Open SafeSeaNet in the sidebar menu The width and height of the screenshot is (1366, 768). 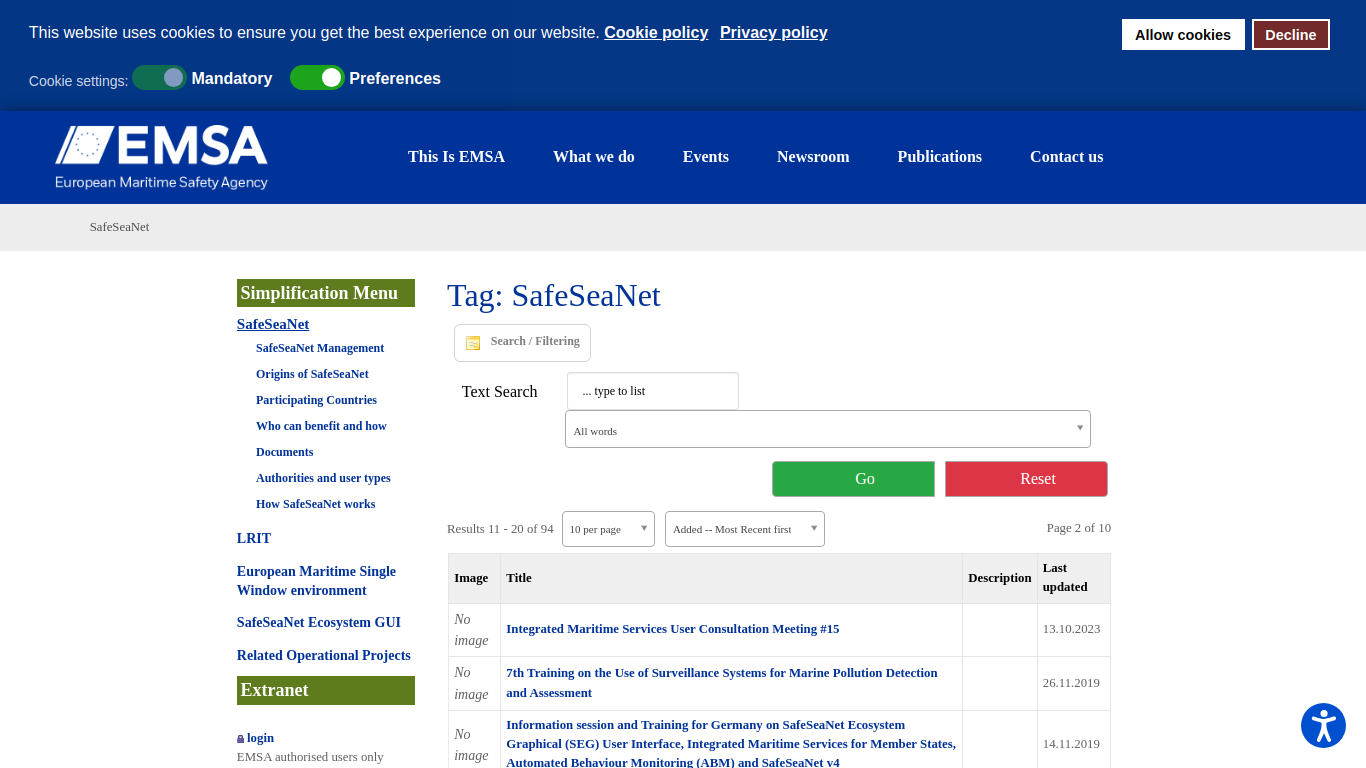[273, 324]
